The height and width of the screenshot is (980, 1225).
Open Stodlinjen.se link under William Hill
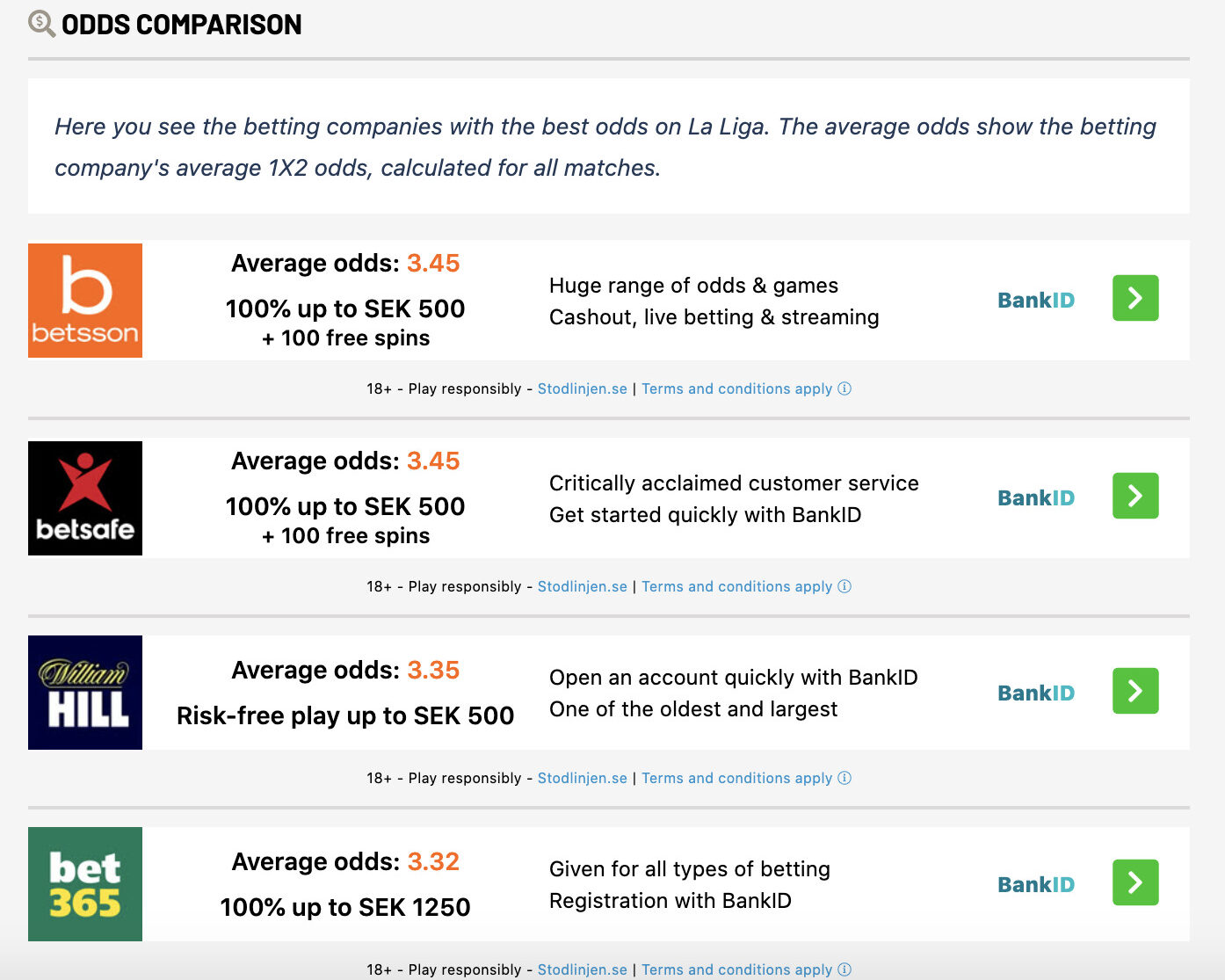583,778
